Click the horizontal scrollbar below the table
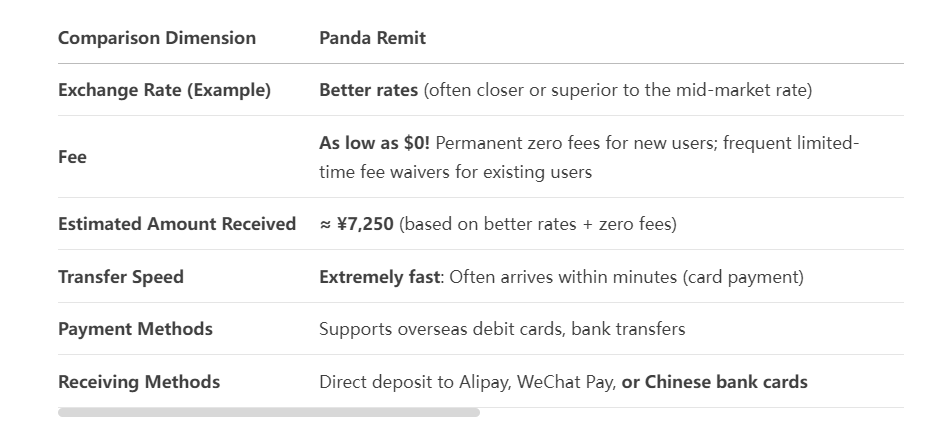944x429 pixels. coord(269,412)
